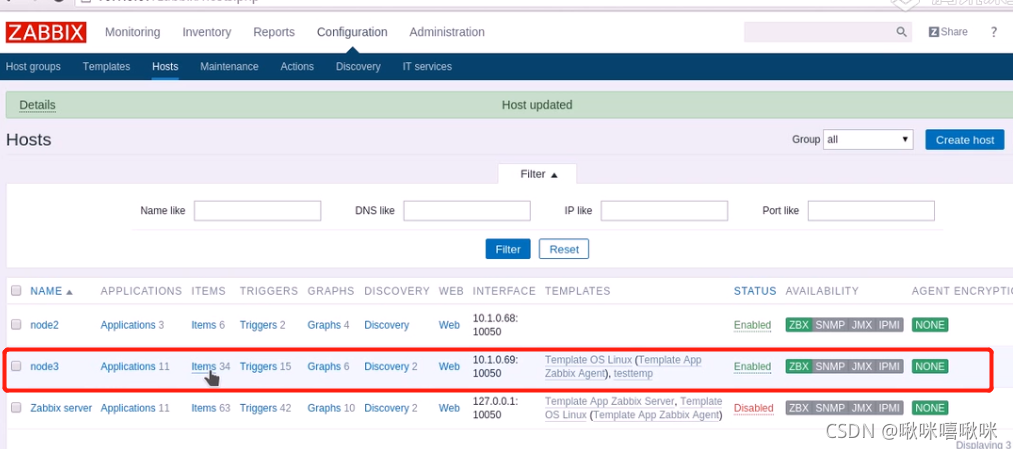
Task: Click the NONE encryption badge for Zabbix server
Action: [930, 408]
